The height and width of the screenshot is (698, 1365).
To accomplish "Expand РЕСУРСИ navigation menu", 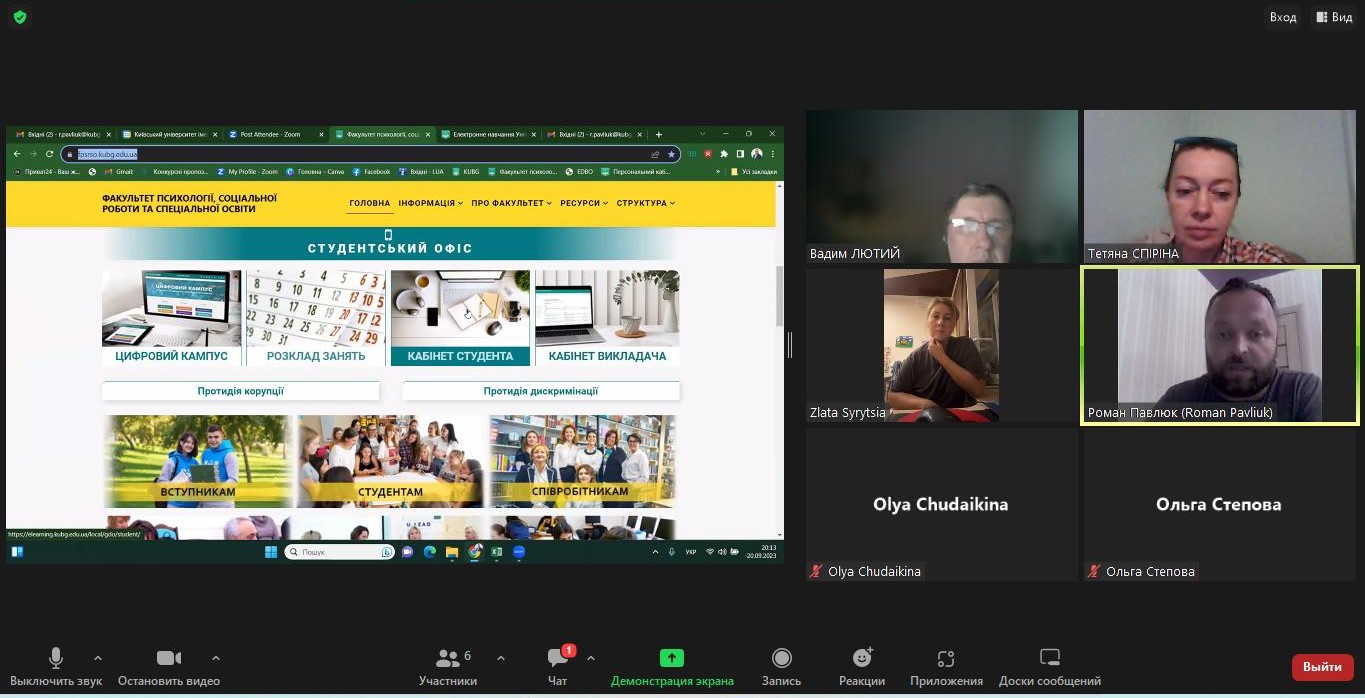I will 585,203.
